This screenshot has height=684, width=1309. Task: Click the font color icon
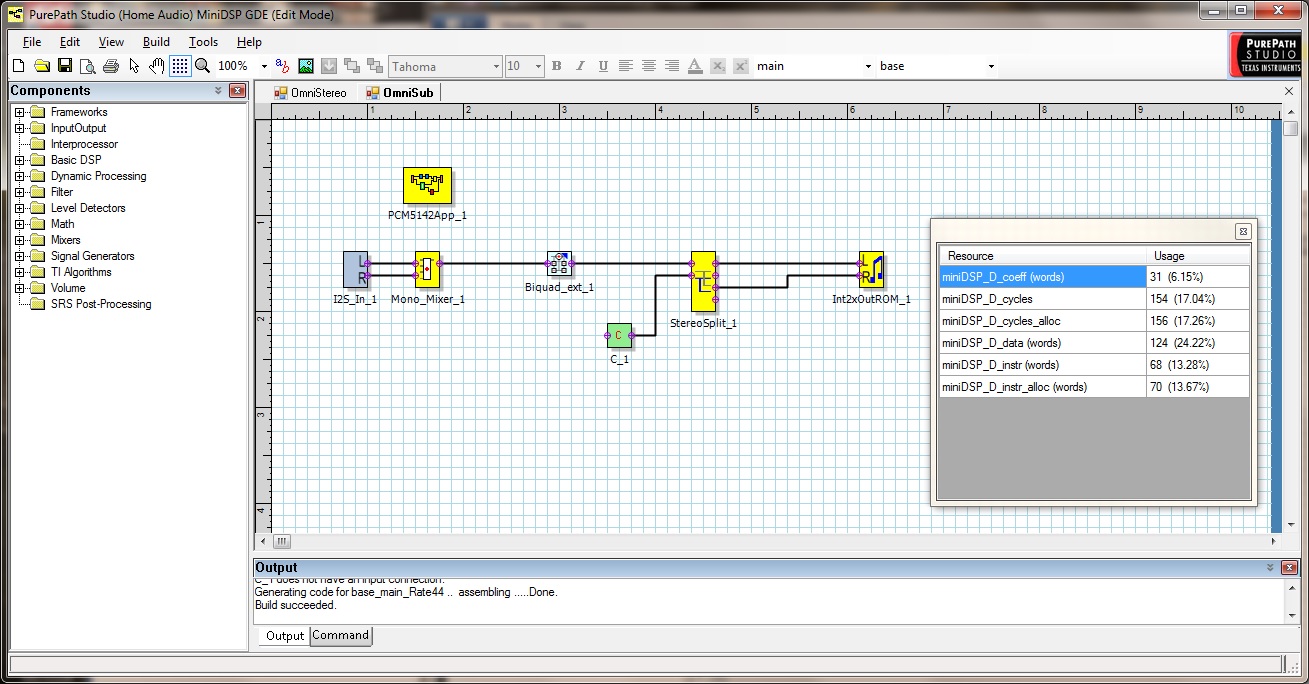tap(695, 66)
